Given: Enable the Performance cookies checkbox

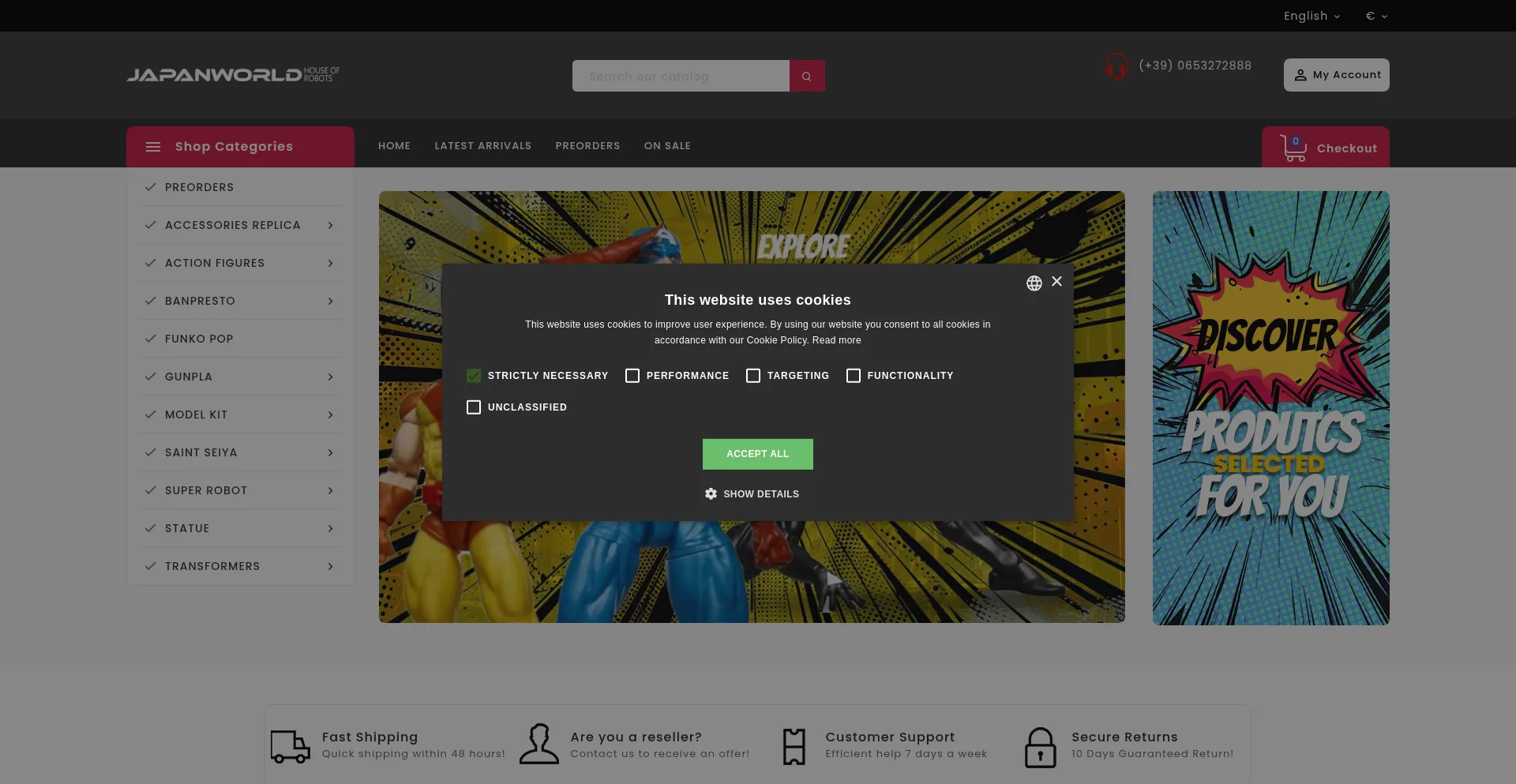Looking at the screenshot, I should point(632,376).
